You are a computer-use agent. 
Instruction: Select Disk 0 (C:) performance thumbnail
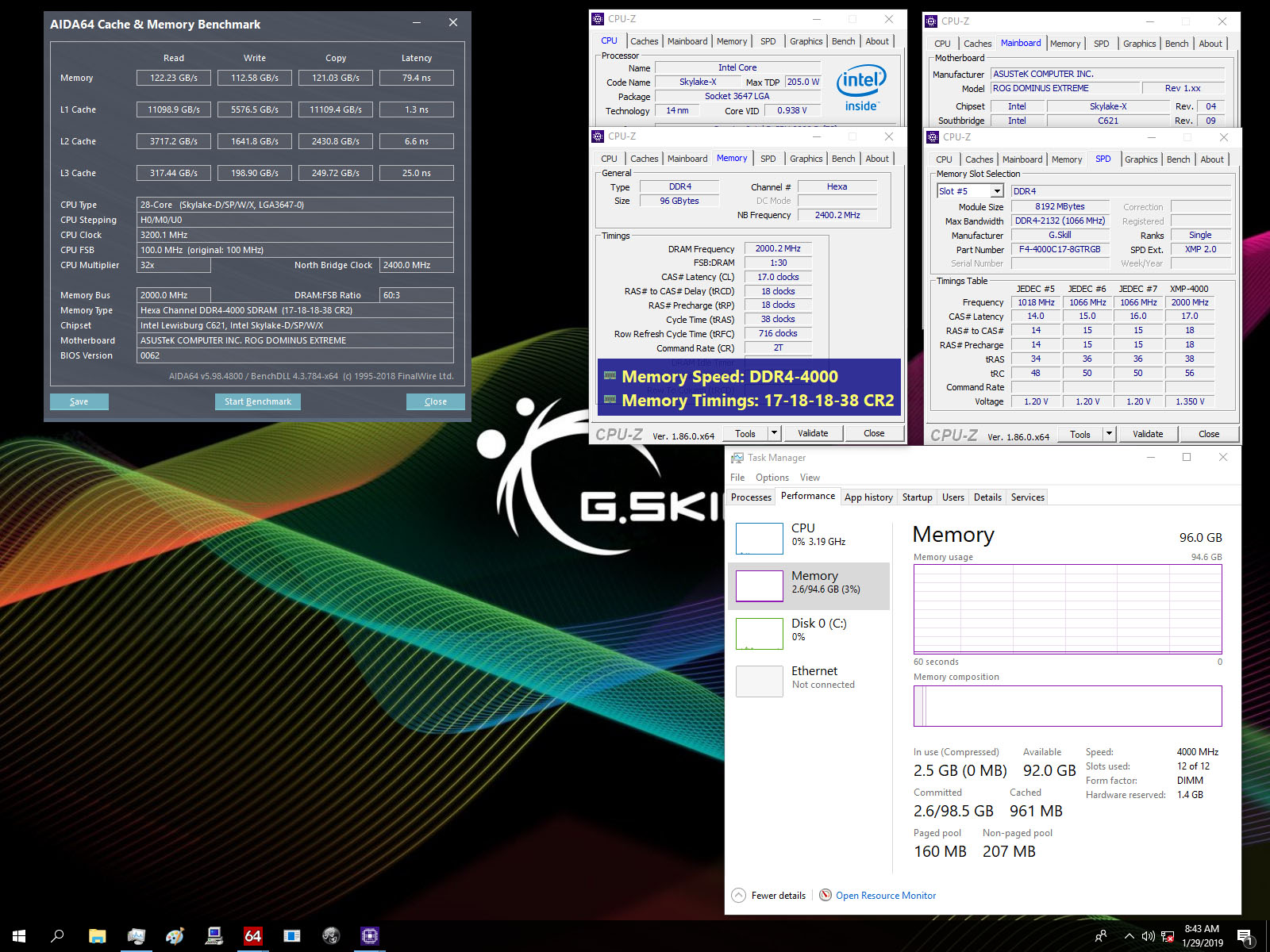pos(760,634)
